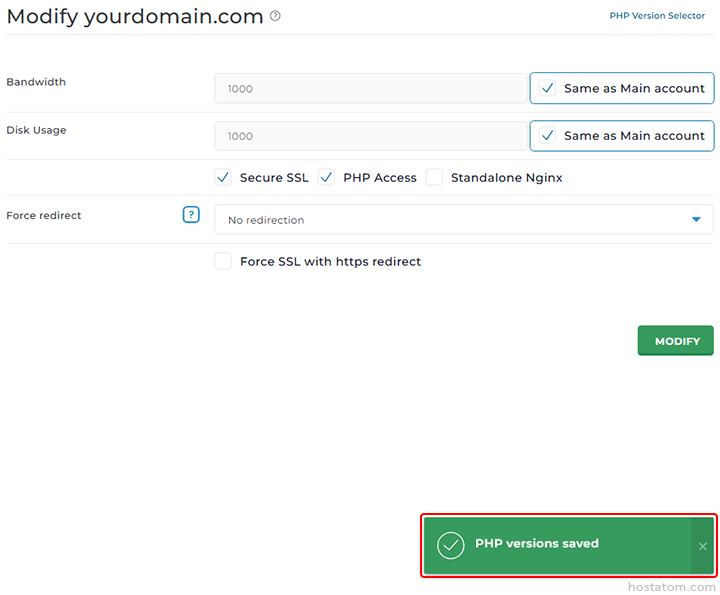Open the PHP Version Selector link

[657, 16]
